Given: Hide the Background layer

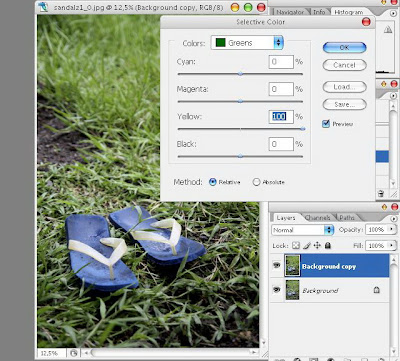Looking at the screenshot, I should [x=276, y=290].
